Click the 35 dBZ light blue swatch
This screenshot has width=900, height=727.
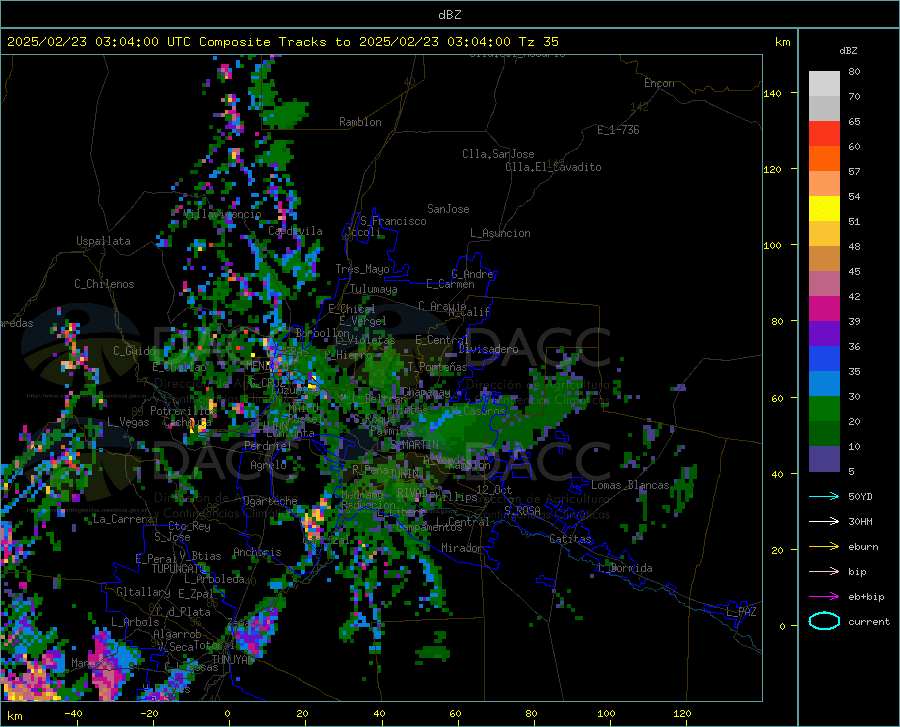824,384
